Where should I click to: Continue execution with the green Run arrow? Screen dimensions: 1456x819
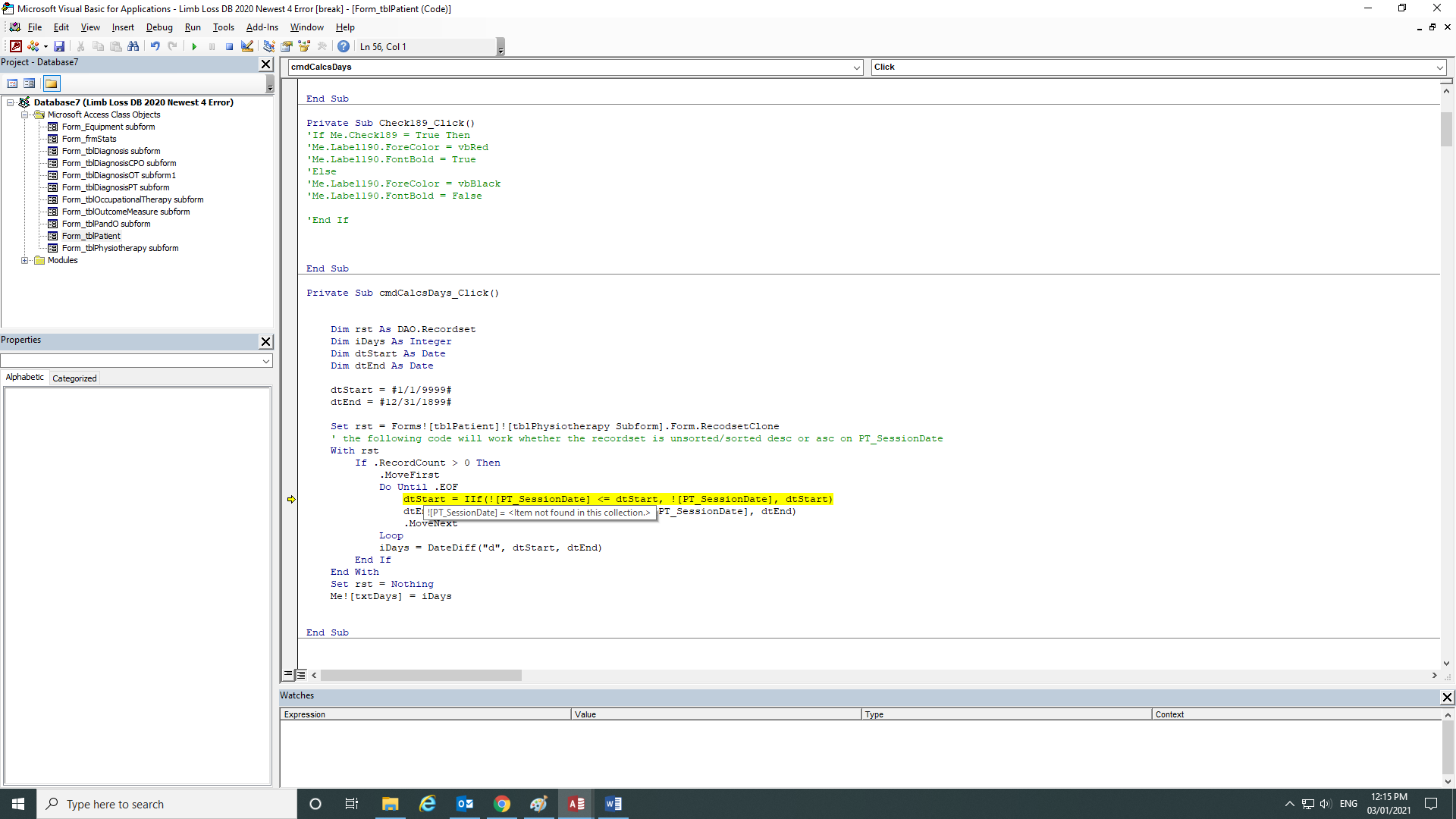click(194, 46)
